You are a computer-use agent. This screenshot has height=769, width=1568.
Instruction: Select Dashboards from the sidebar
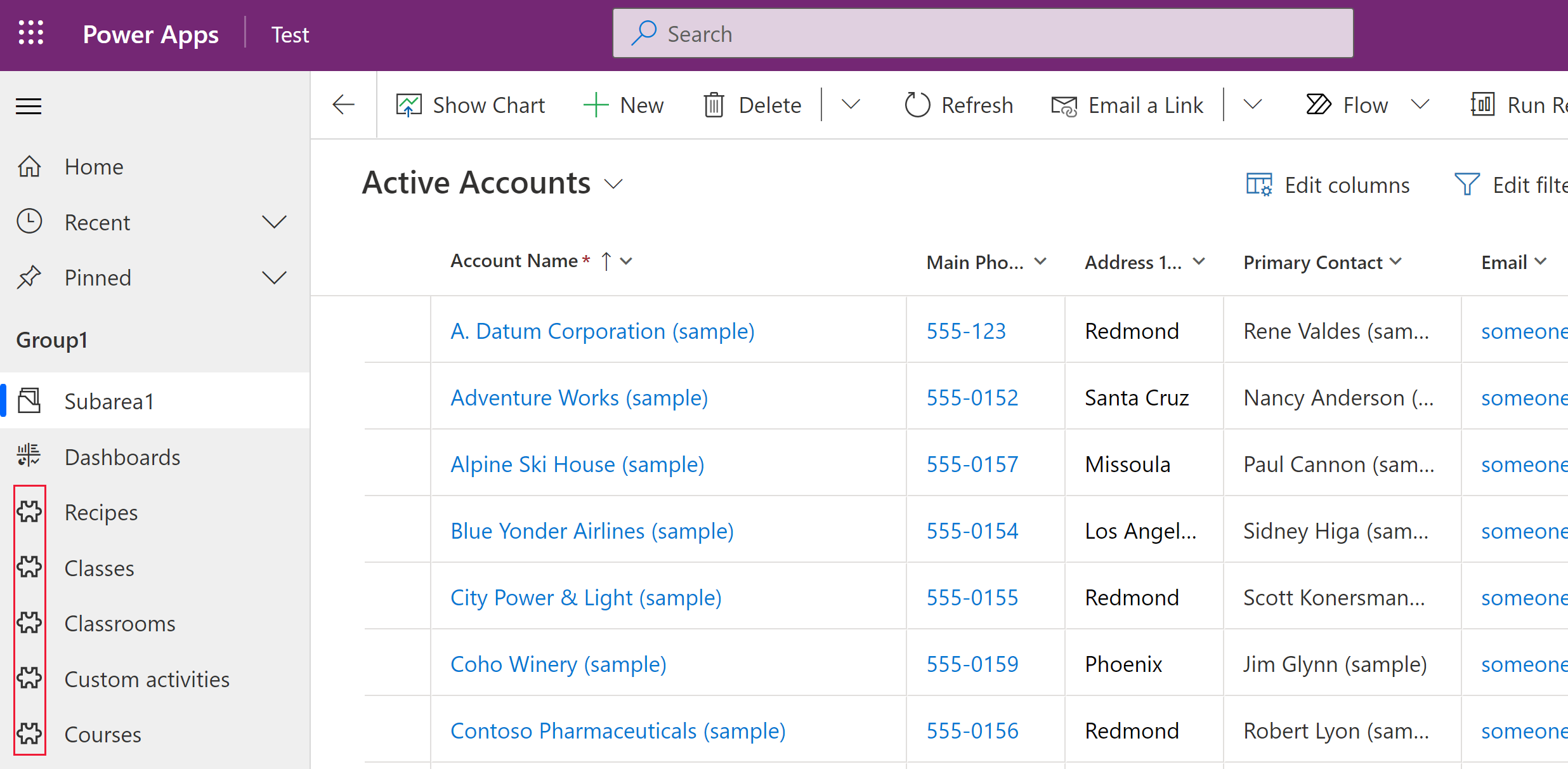[x=122, y=457]
